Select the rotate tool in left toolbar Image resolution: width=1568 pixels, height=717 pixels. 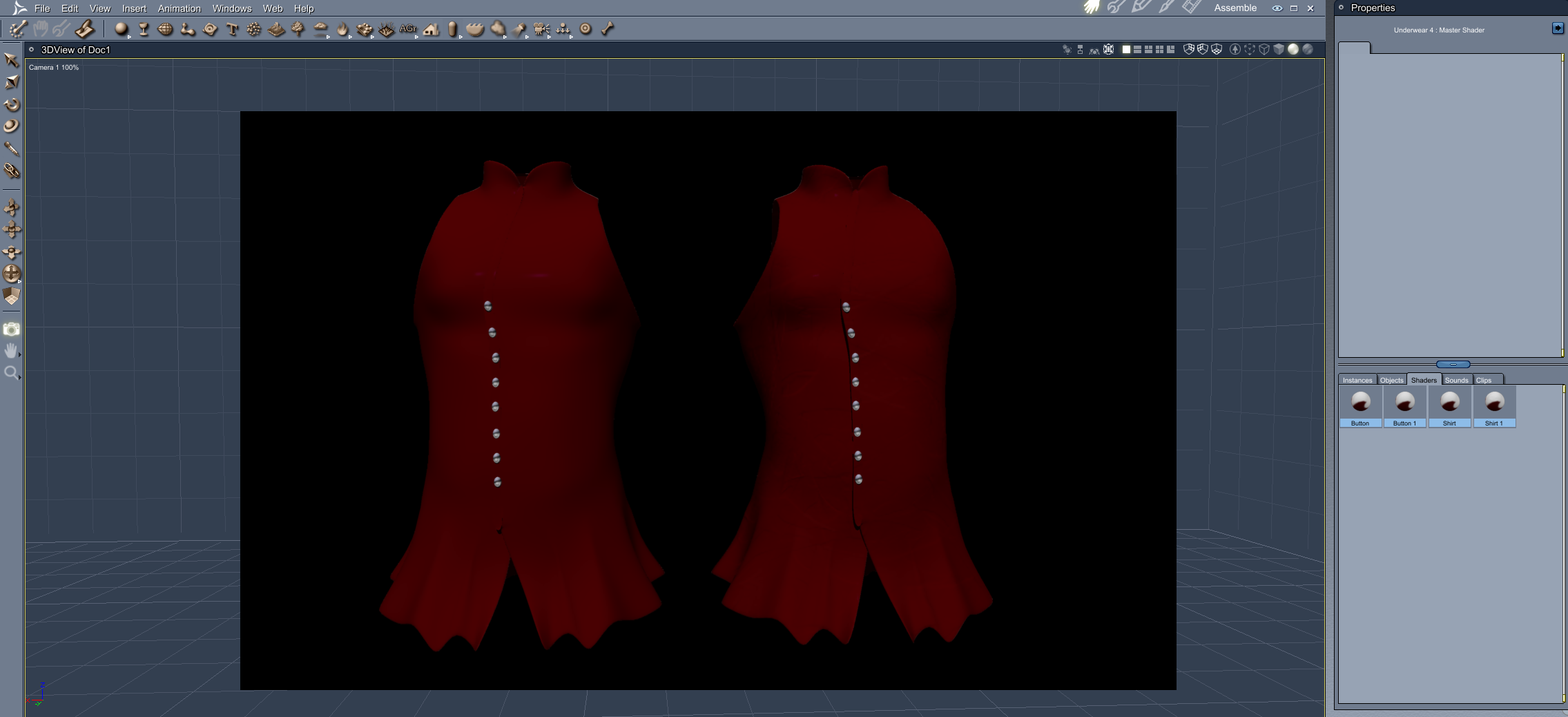point(11,104)
